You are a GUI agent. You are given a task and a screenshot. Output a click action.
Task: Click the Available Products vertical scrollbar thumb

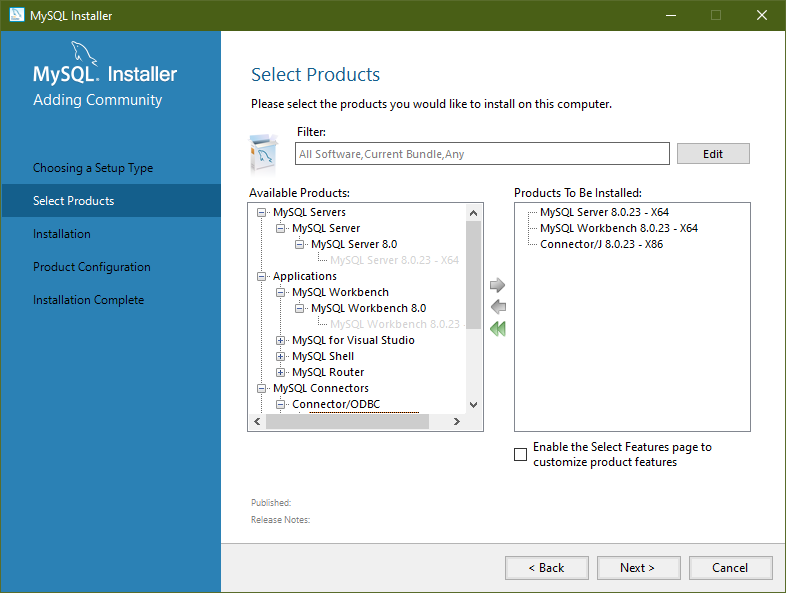[x=473, y=275]
